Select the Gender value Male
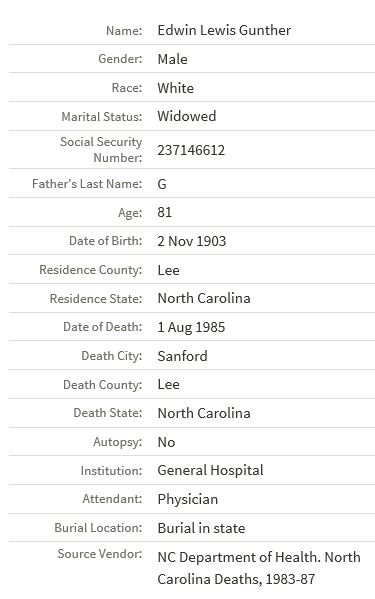 pyautogui.click(x=172, y=59)
